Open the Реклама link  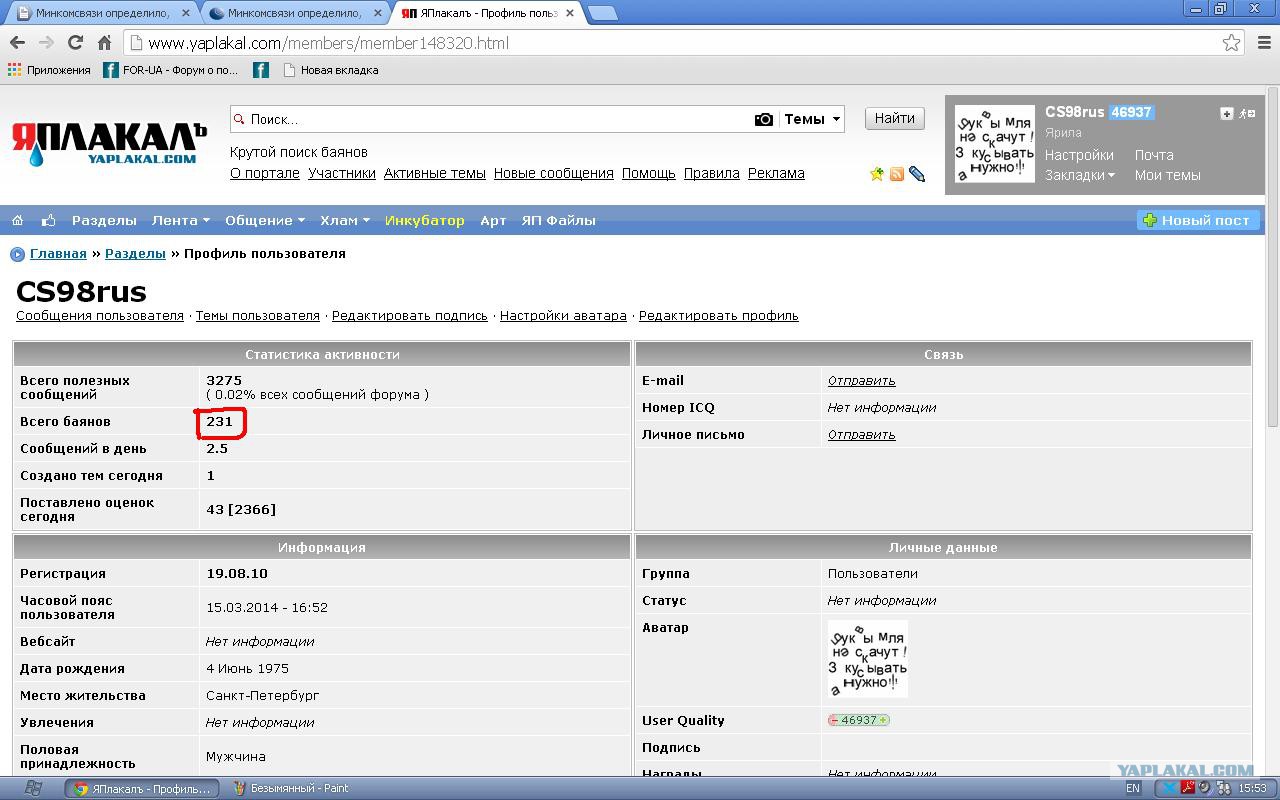click(776, 173)
